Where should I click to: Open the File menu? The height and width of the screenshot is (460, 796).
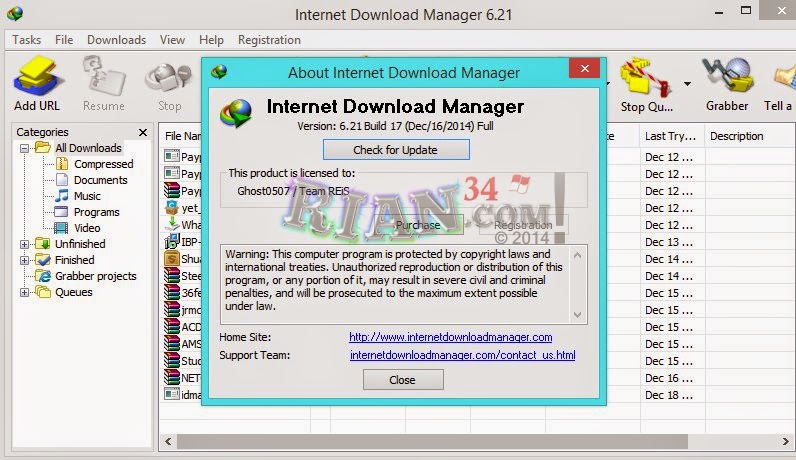point(64,40)
